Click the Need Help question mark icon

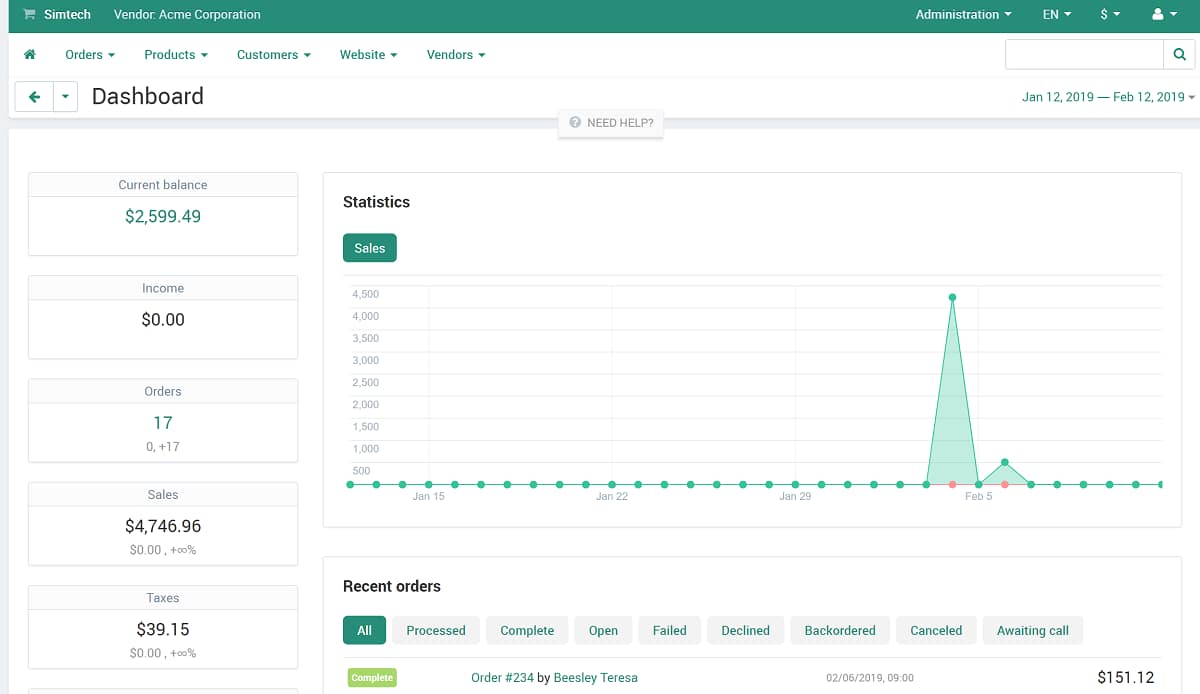575,123
